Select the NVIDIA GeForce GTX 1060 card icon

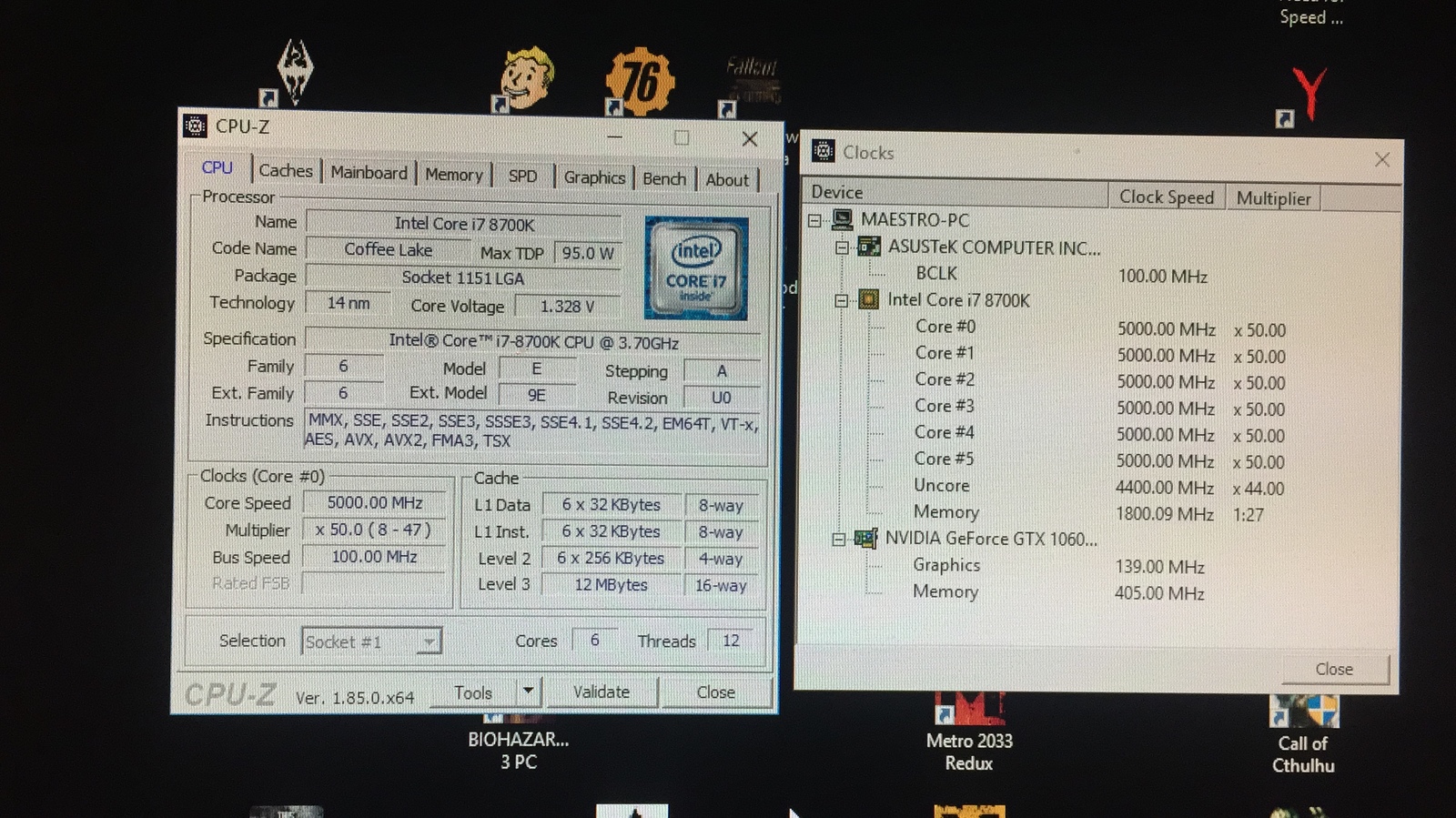click(x=865, y=539)
